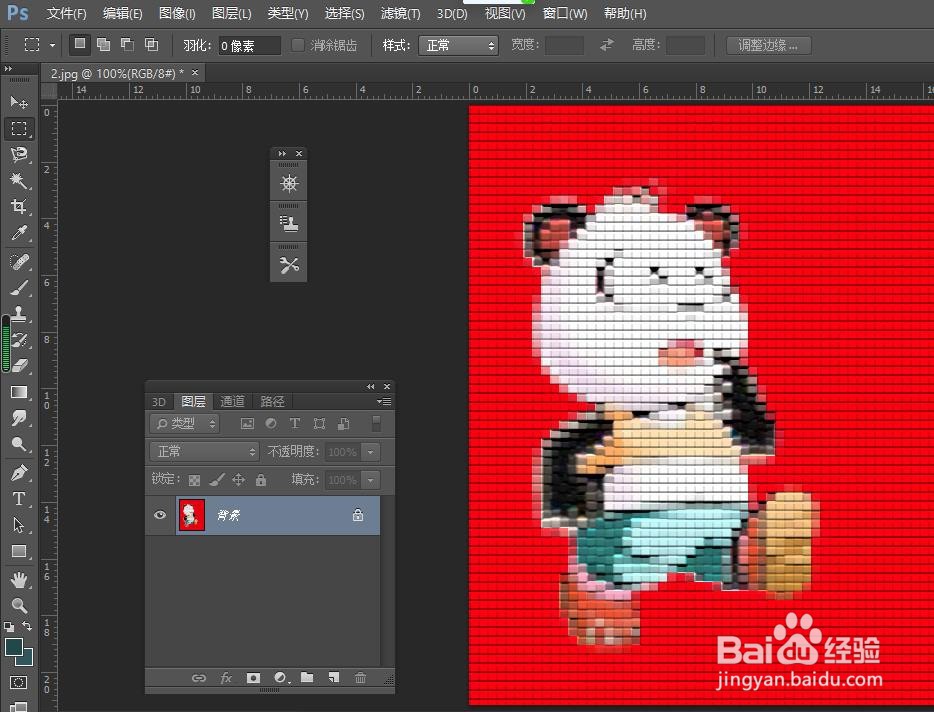Toggle lock position
The image size is (934, 712).
239,480
